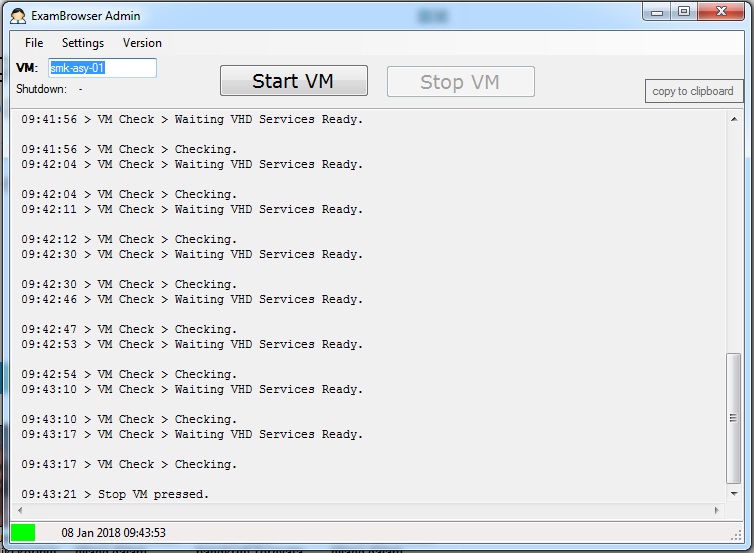754x553 pixels.
Task: Click log line '09:42:11 > VM Check > Waiting VHD Services Ready.'
Action: click(x=192, y=209)
